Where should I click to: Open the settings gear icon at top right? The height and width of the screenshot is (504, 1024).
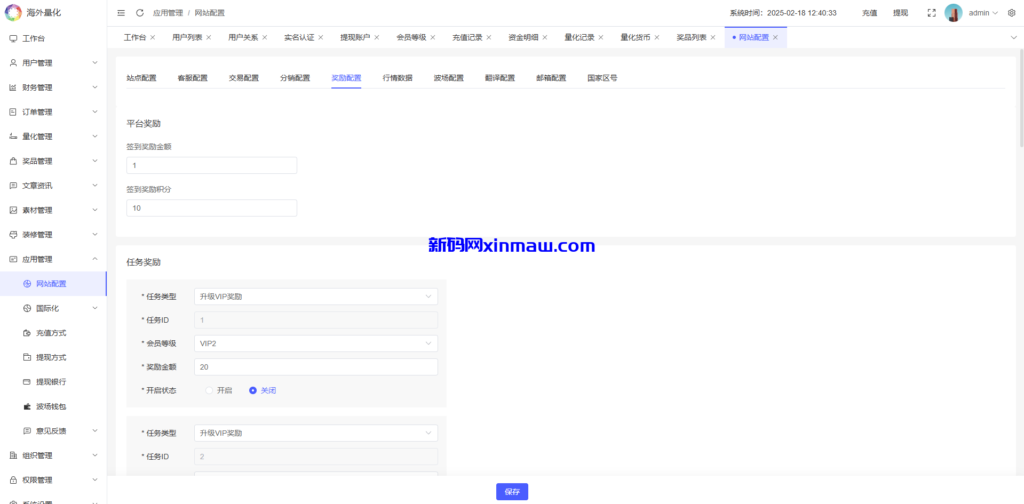[x=1012, y=13]
